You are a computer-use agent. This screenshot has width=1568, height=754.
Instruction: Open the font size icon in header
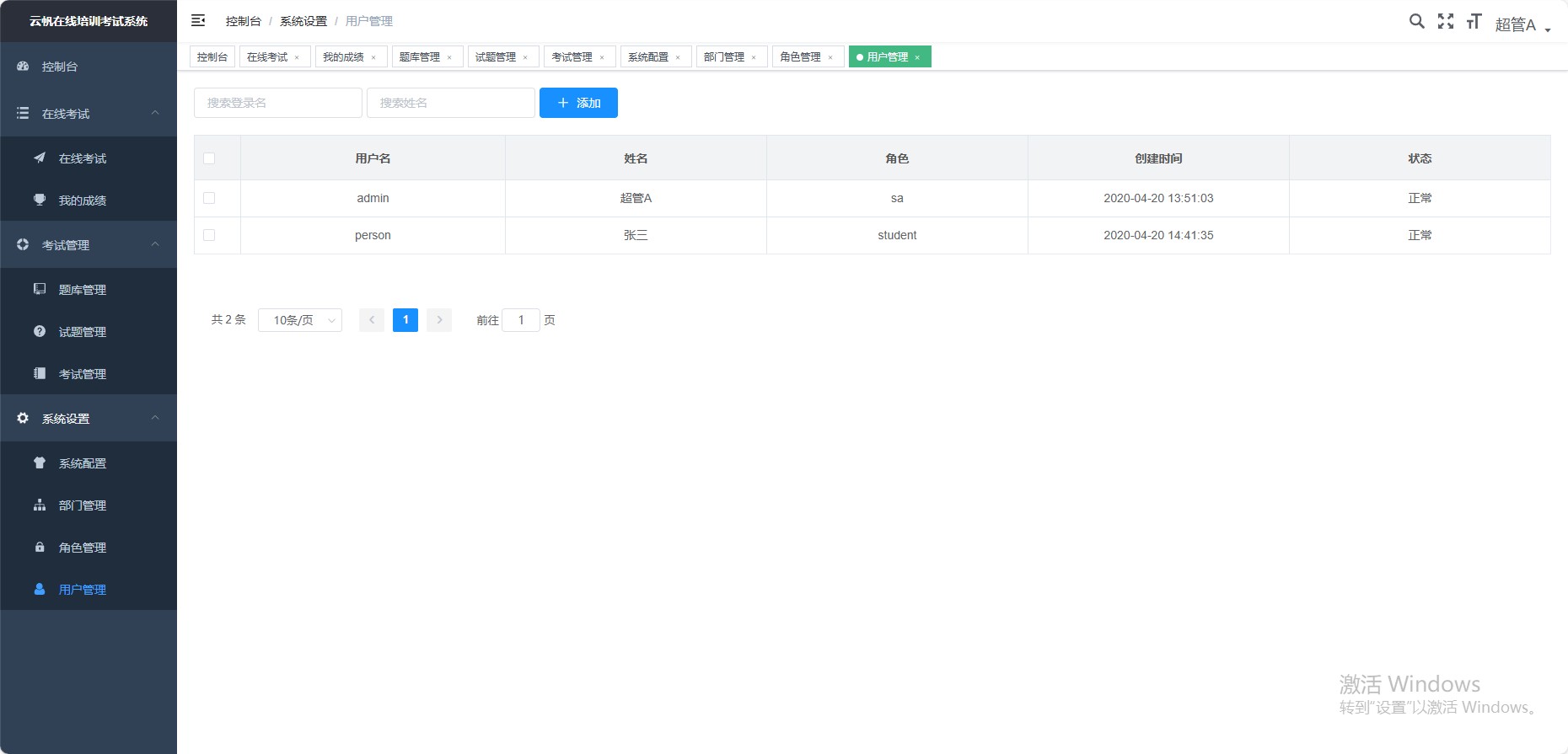coord(1474,21)
